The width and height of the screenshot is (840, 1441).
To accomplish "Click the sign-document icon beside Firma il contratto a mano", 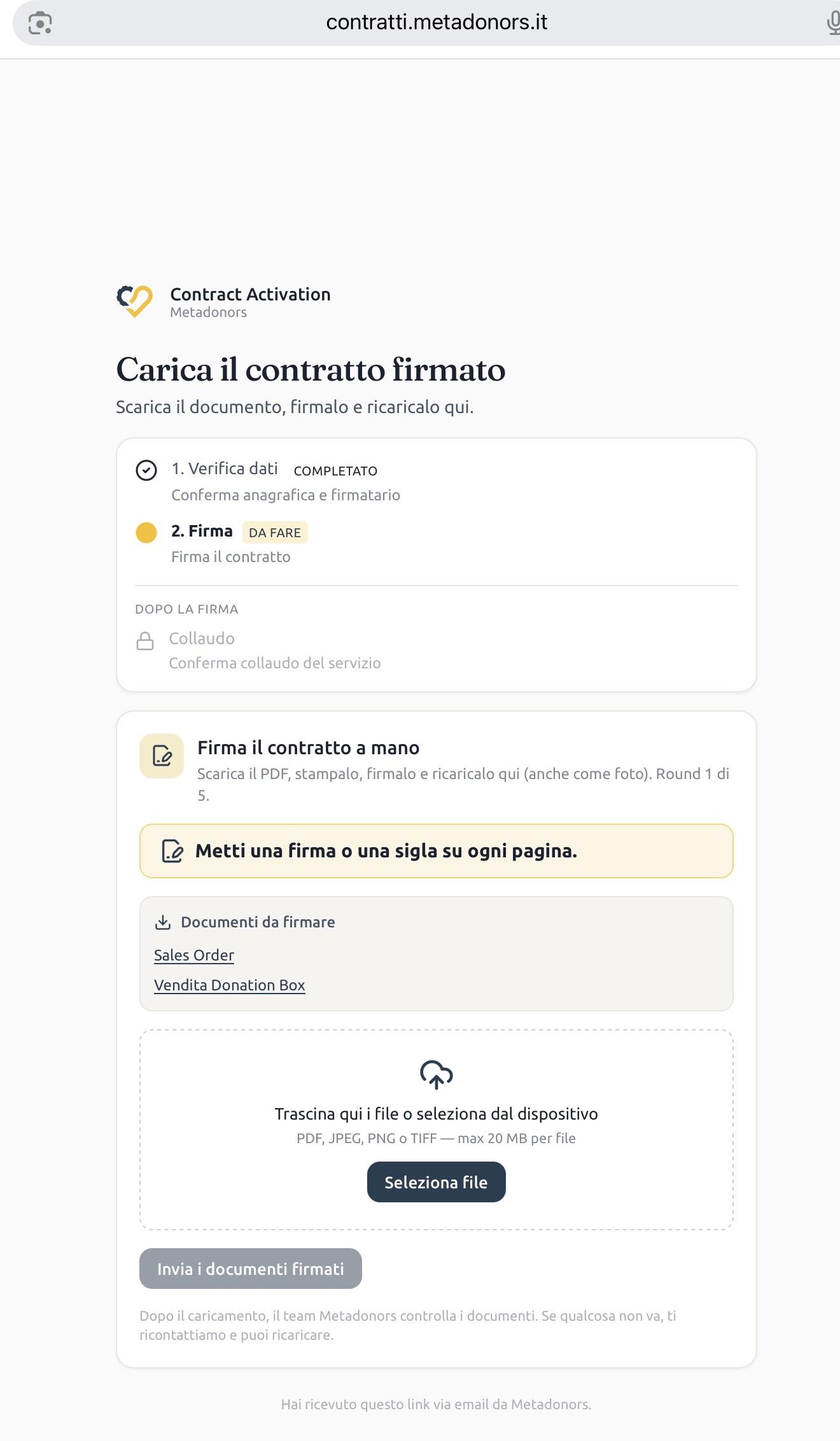I will point(162,756).
